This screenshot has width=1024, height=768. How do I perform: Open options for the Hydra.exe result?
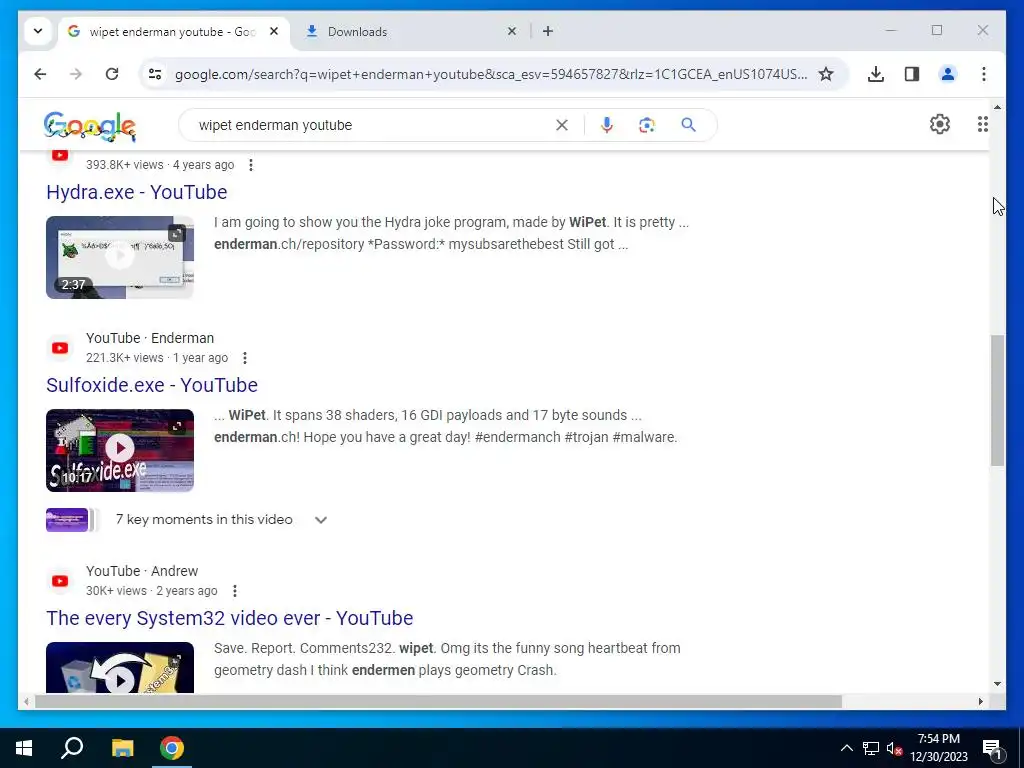point(251,165)
